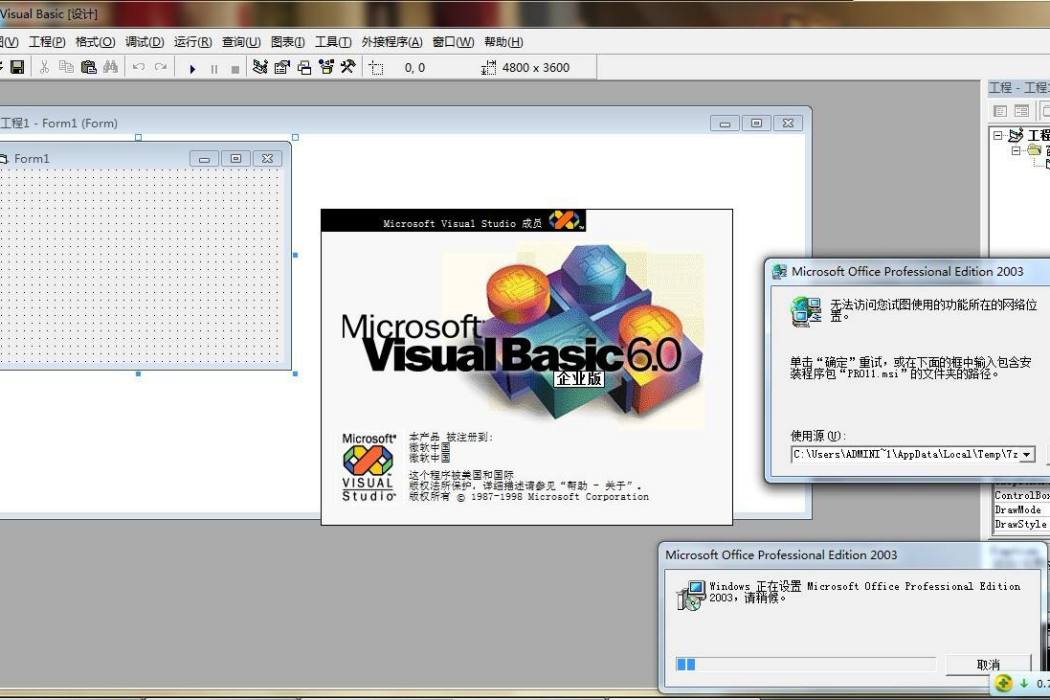Show the Toolbox with hammer-wrench icon
The image size is (1050, 700).
click(x=348, y=67)
